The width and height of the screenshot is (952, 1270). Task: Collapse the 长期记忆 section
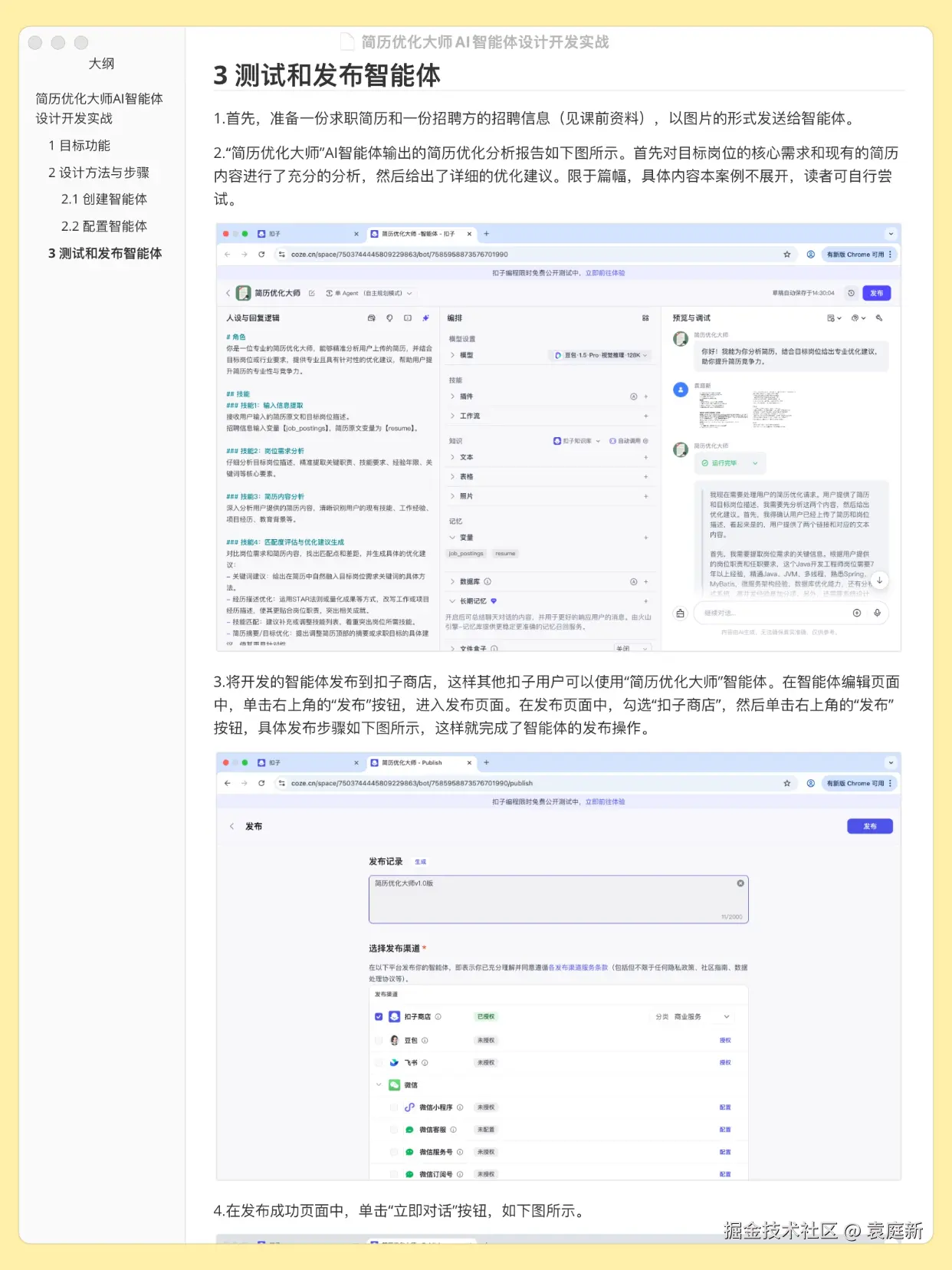pos(453,601)
